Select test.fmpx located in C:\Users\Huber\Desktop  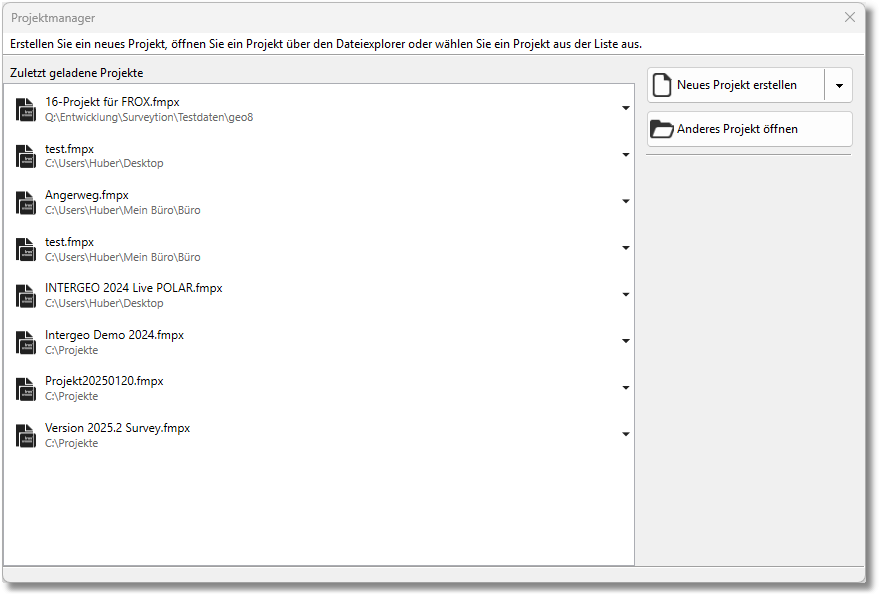click(x=70, y=149)
